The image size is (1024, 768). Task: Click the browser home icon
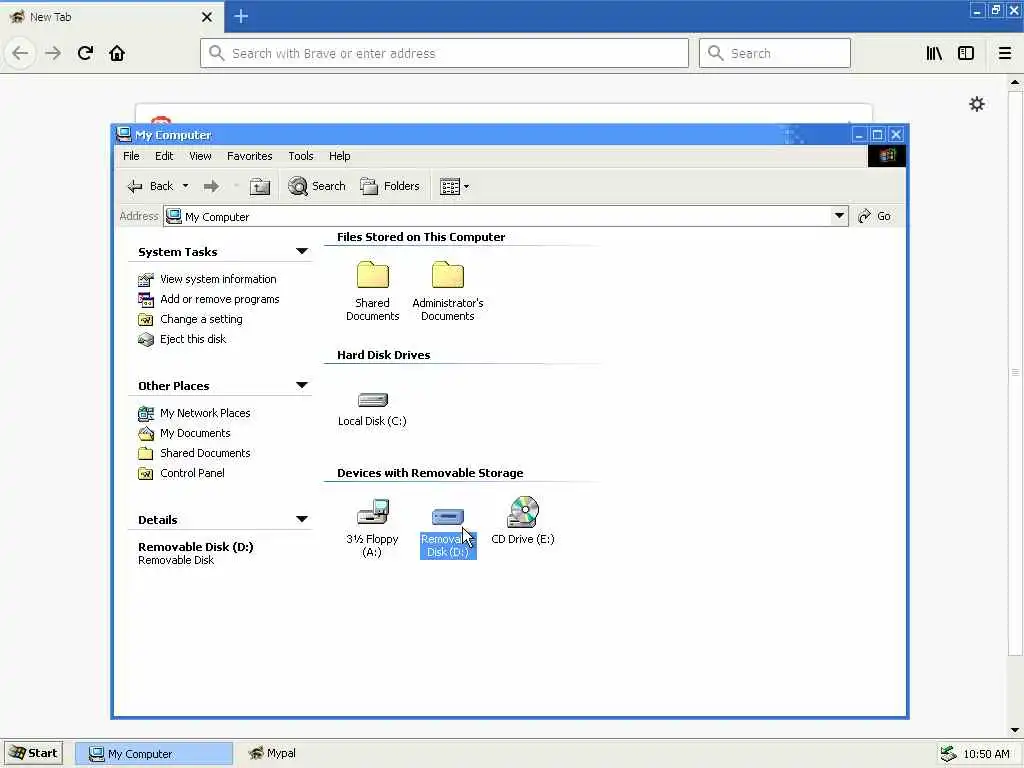pos(117,53)
